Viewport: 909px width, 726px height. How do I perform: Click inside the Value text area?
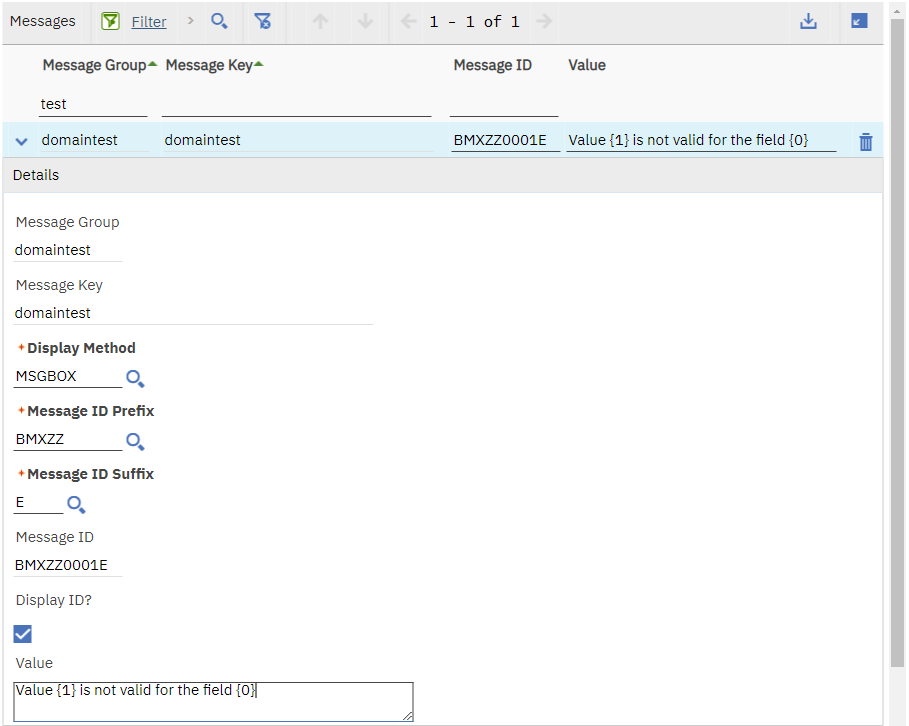pyautogui.click(x=213, y=702)
